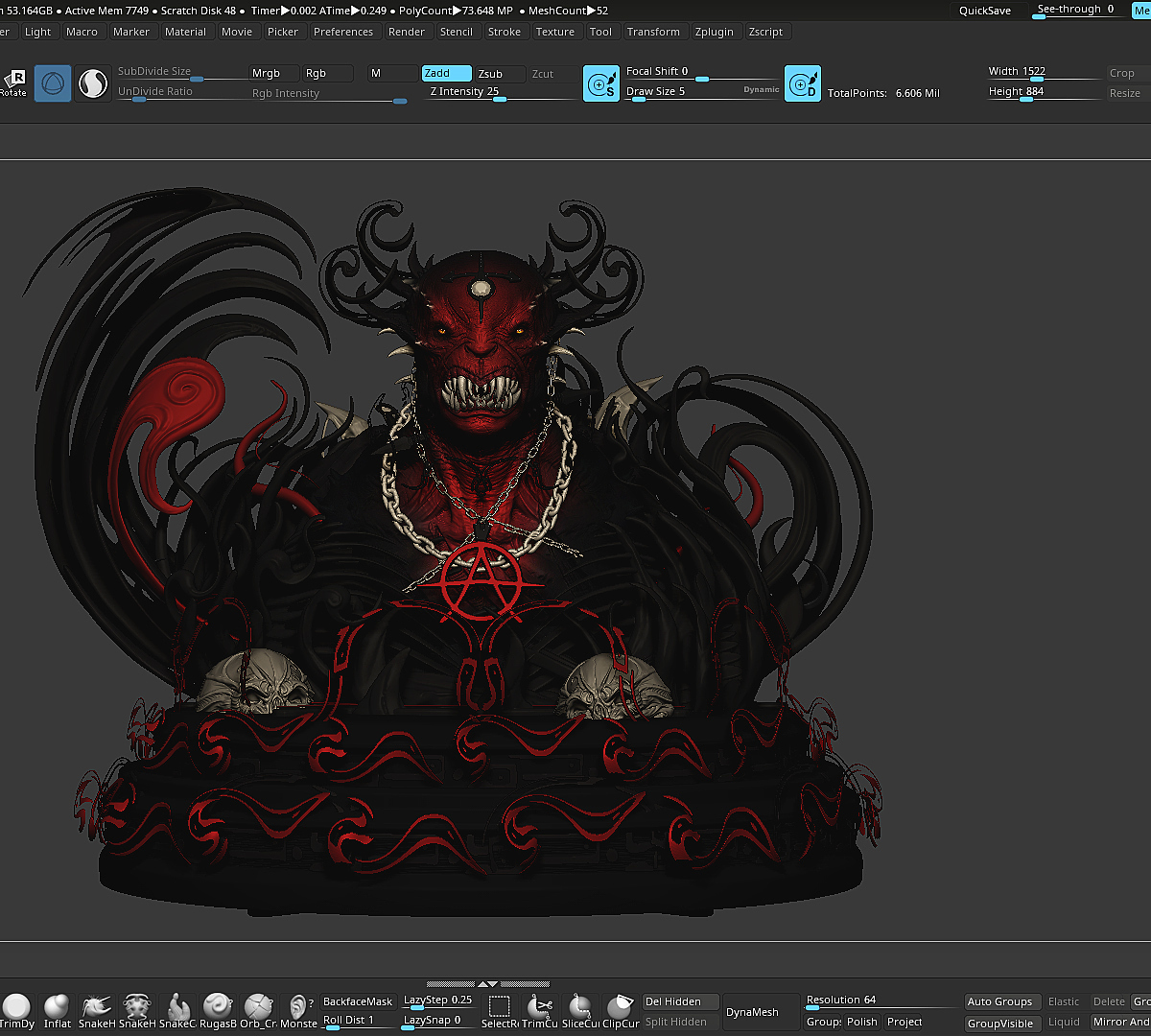The width and height of the screenshot is (1151, 1036).
Task: Open the Stroke menu
Action: point(505,32)
